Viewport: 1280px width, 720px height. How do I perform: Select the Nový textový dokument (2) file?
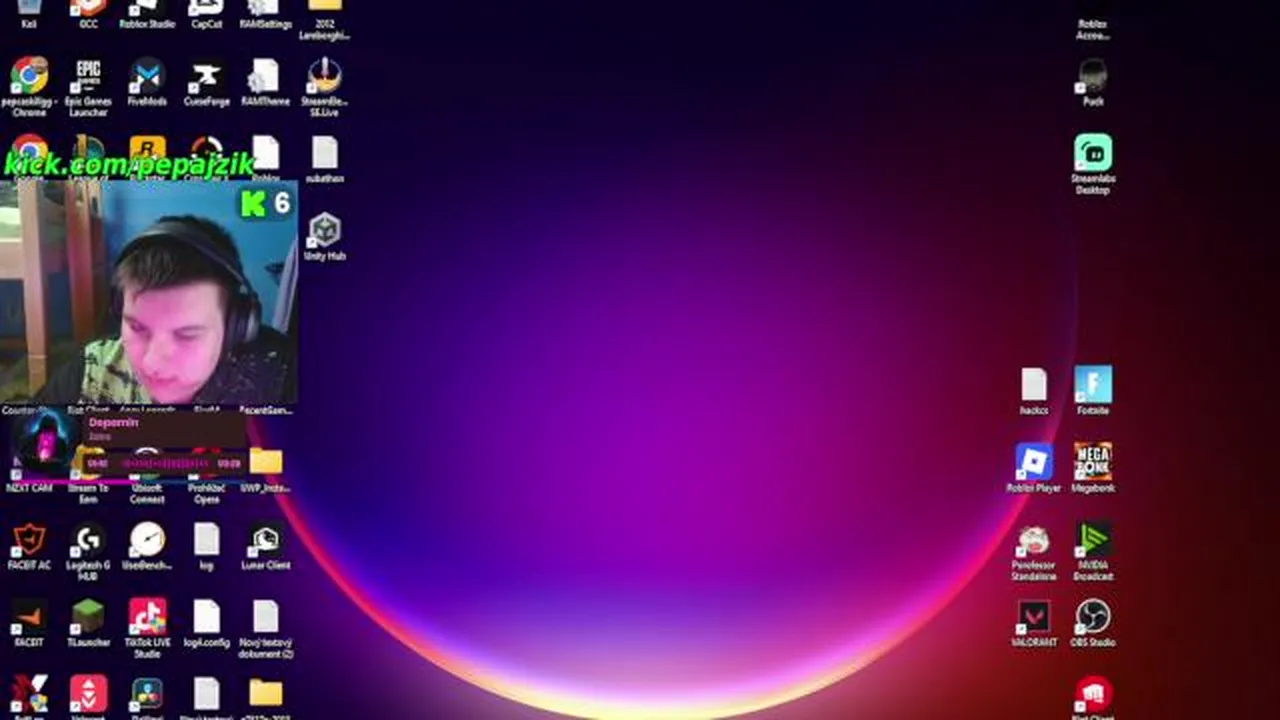click(x=265, y=618)
